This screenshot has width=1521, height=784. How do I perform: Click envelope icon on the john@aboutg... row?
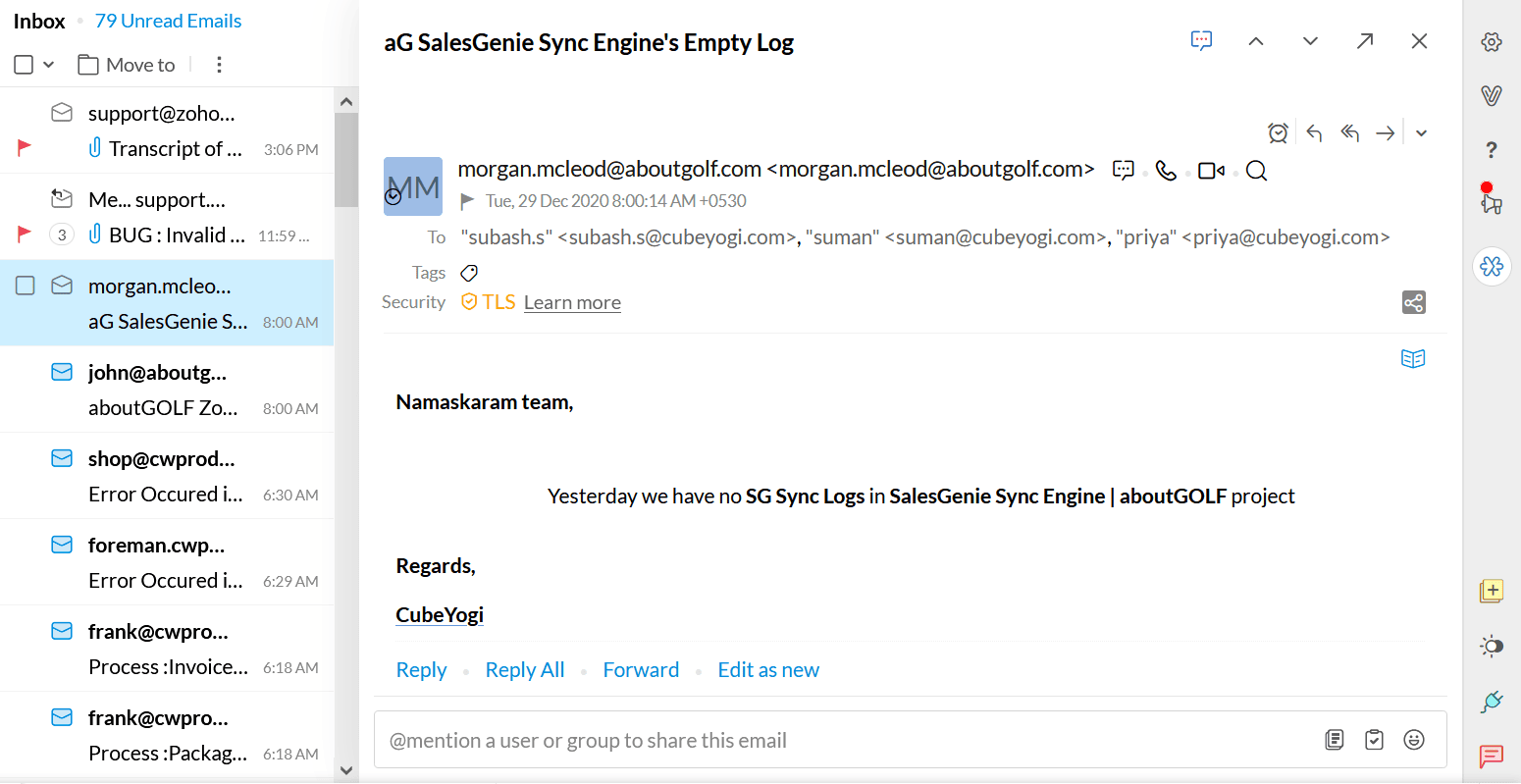click(62, 372)
